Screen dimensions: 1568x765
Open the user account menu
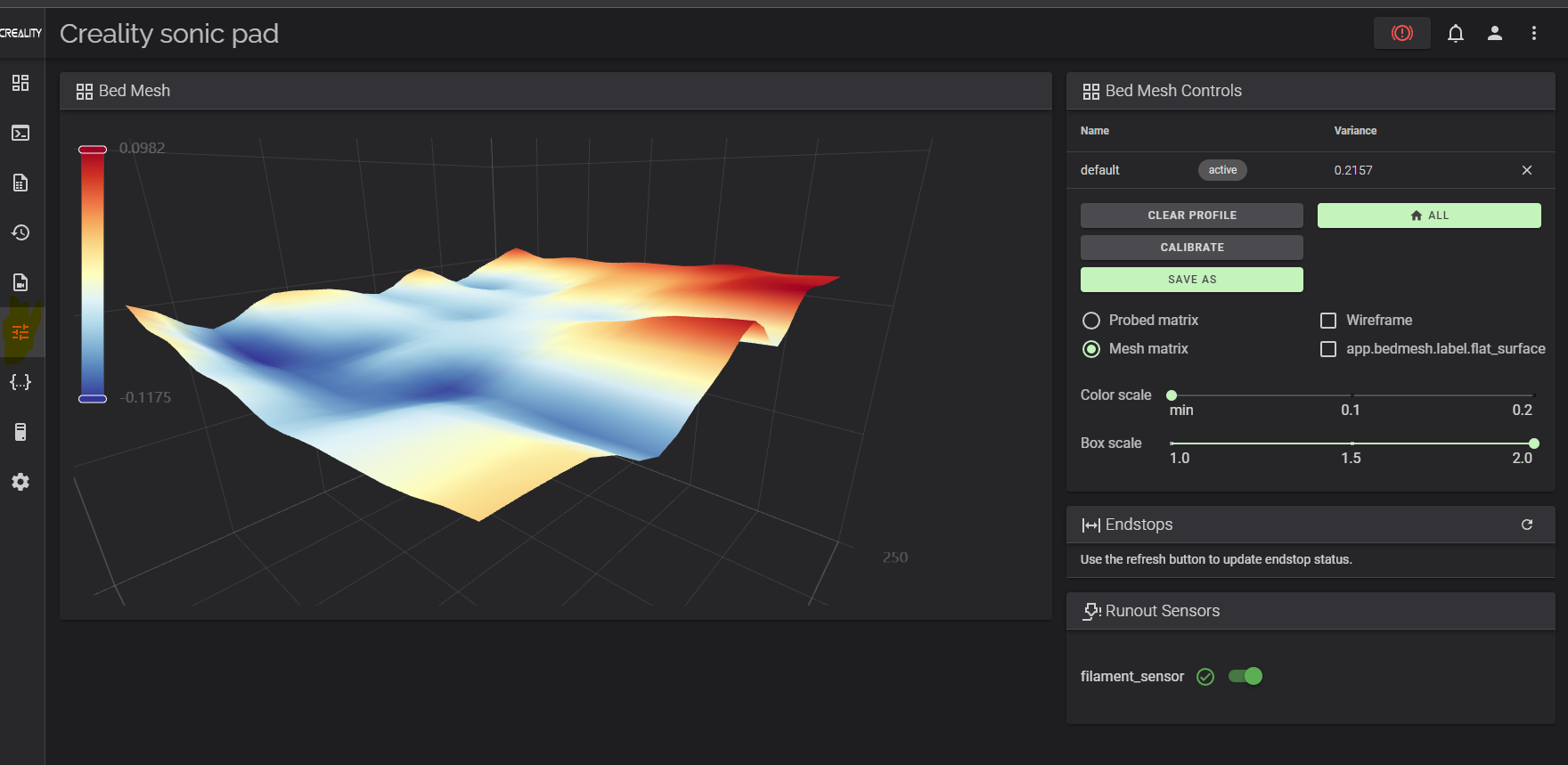(1495, 33)
